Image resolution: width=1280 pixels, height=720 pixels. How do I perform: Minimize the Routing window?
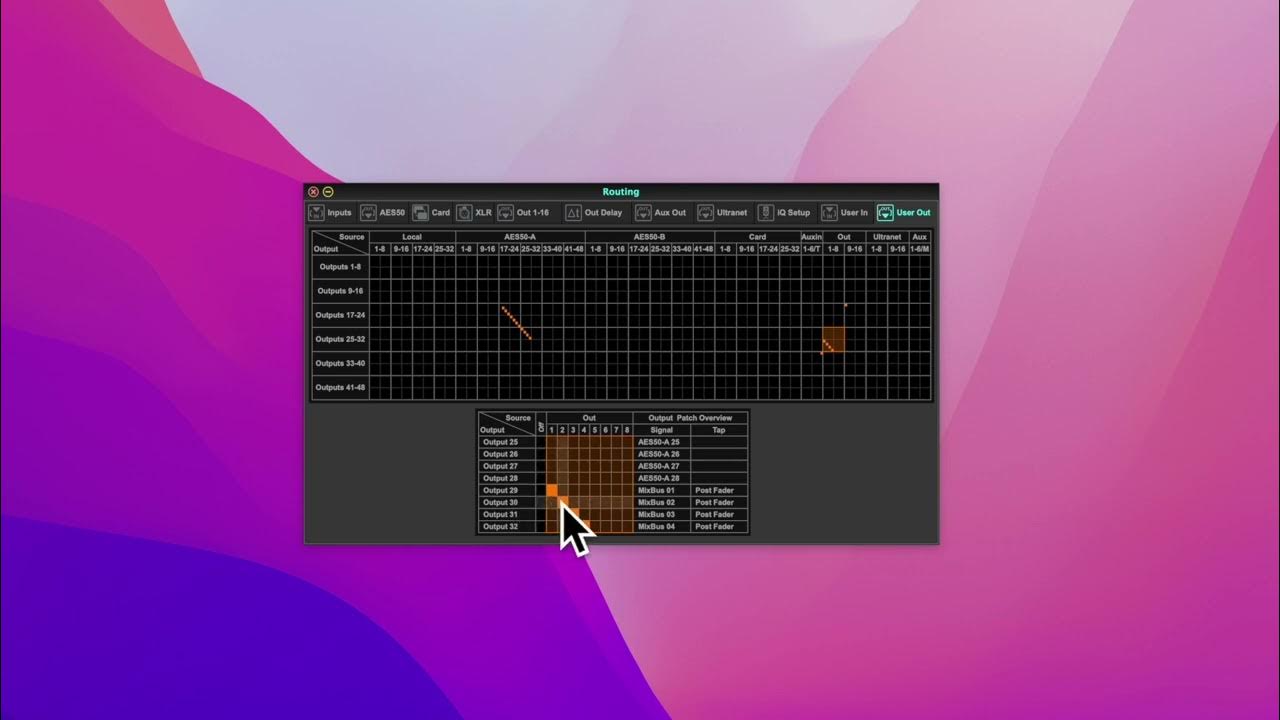tap(328, 192)
